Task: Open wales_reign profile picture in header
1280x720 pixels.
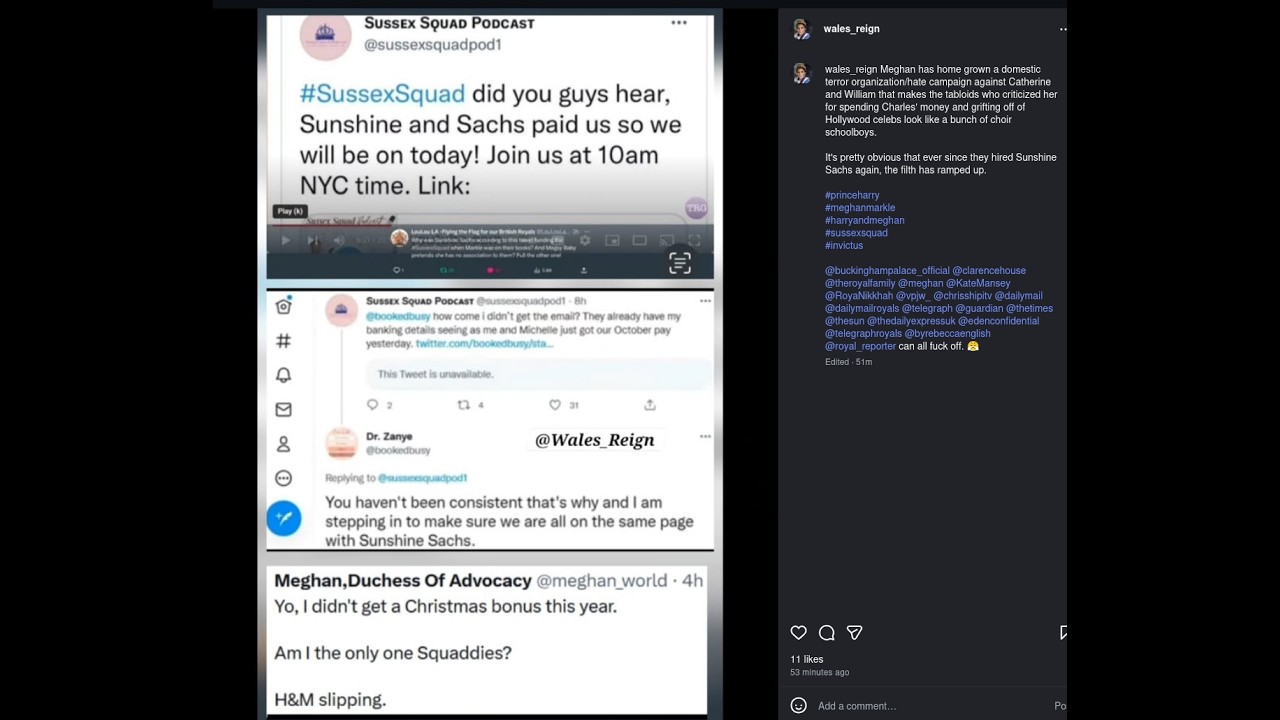Action: pos(801,29)
